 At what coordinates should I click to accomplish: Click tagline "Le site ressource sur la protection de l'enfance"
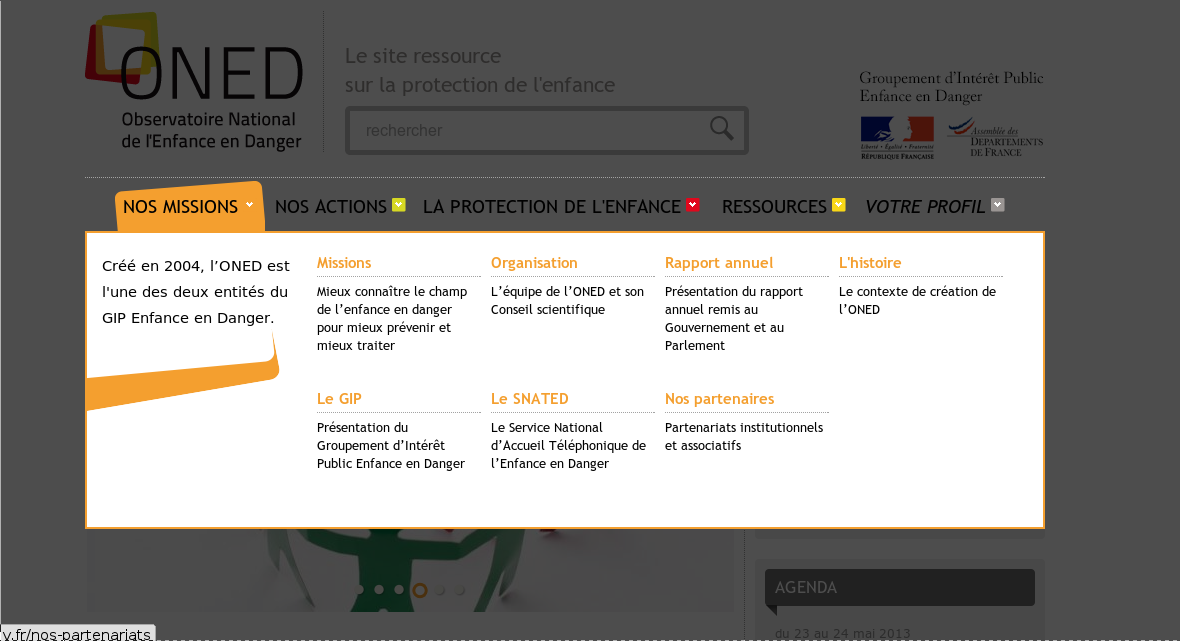coord(480,70)
